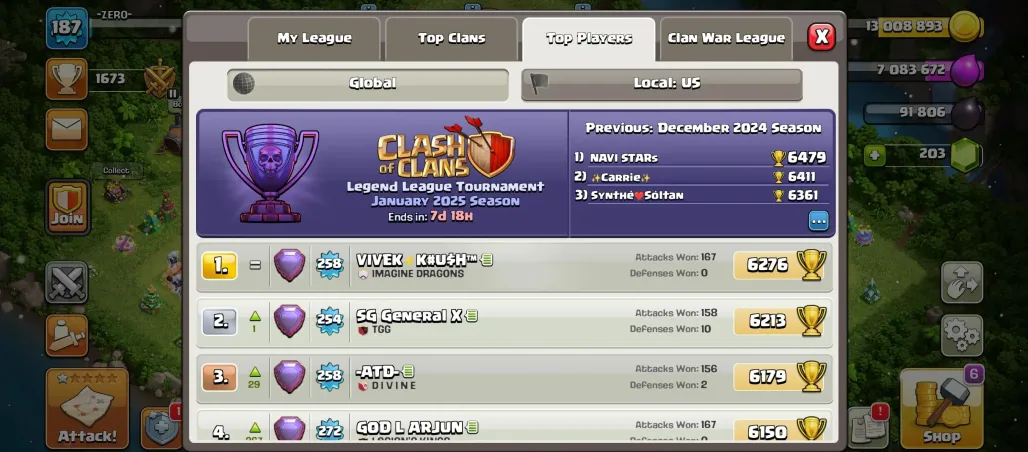Viewport: 1028px width, 452px height.
Task: Tap the trophy count icon
Action: pyautogui.click(x=66, y=79)
